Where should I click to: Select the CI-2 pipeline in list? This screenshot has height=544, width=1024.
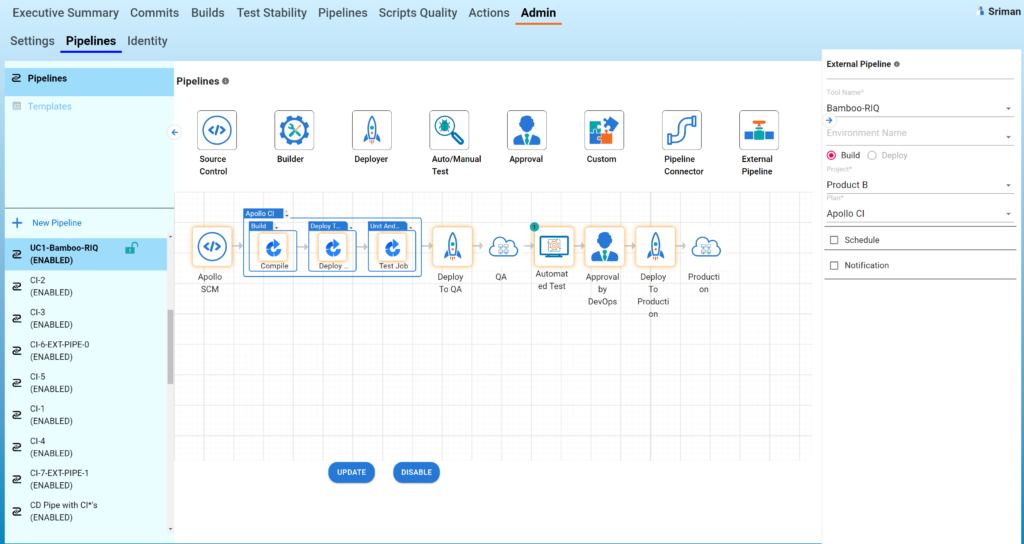point(86,286)
